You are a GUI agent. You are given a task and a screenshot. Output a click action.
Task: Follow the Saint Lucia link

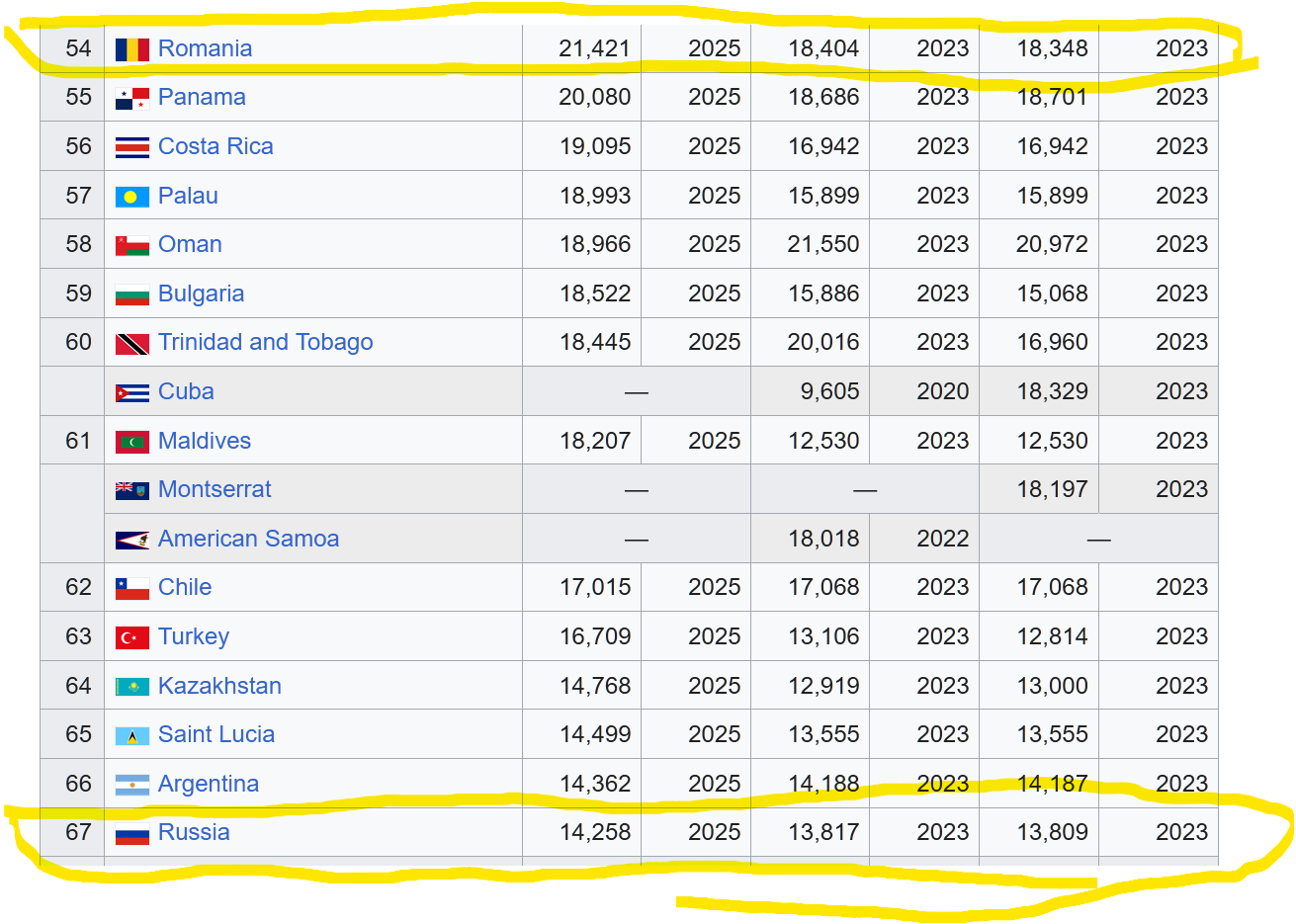[216, 734]
